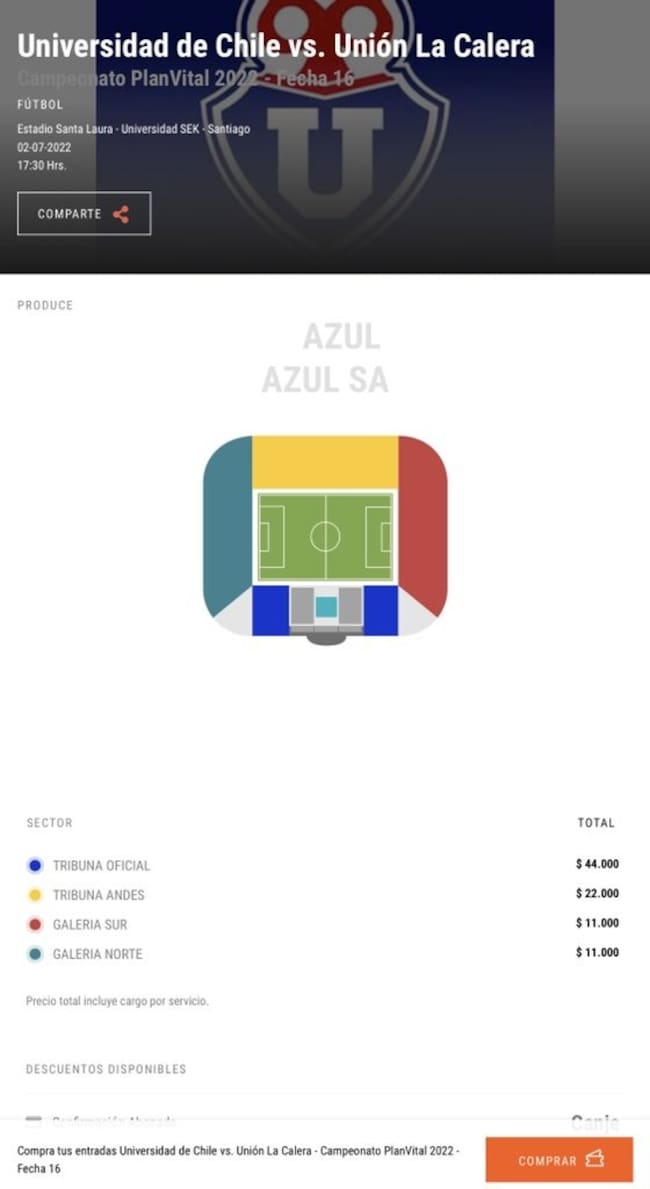The height and width of the screenshot is (1189, 650).
Task: Select the TRIBUNA OFICIAL sector label
Action: pos(101,865)
